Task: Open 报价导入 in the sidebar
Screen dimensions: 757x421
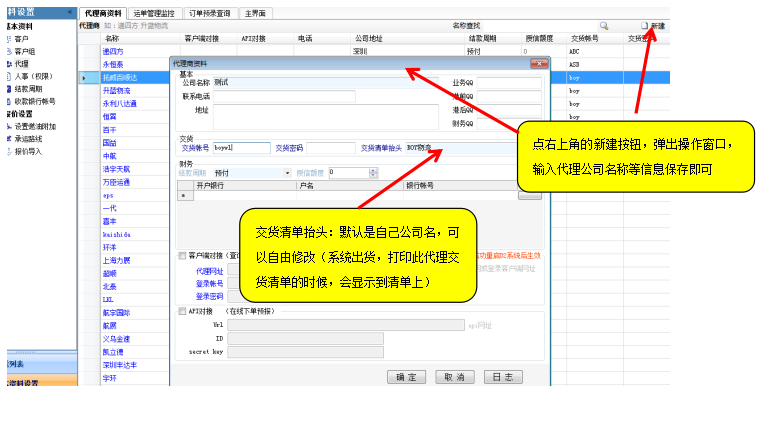Action: [27, 151]
